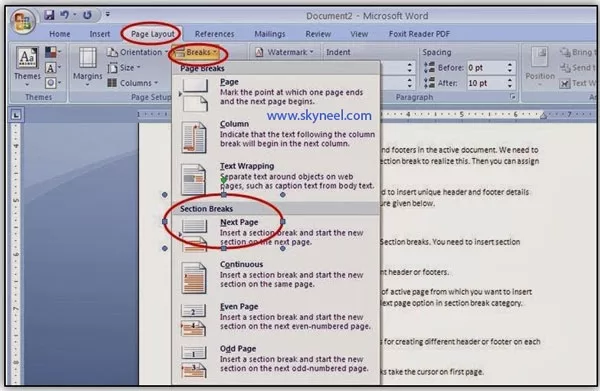This screenshot has height=391, width=600.
Task: Click the Even Page break icon
Action: point(194,320)
